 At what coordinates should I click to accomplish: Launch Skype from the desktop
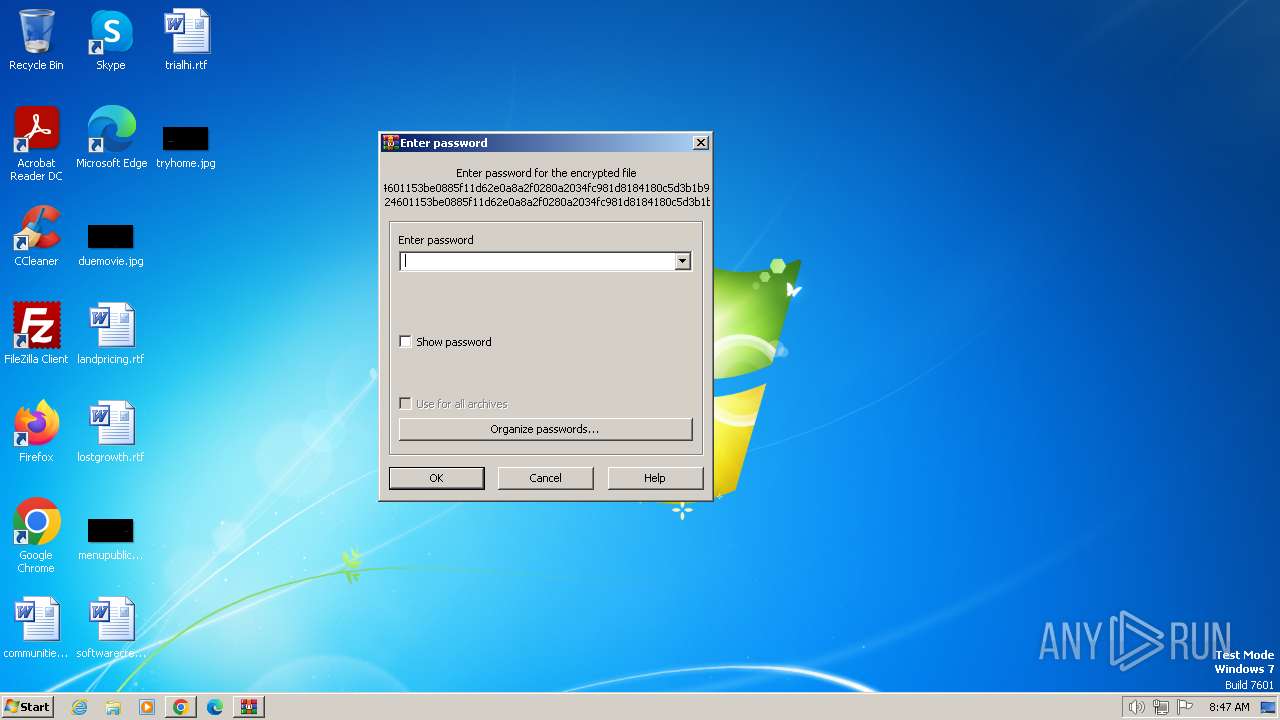(x=110, y=40)
